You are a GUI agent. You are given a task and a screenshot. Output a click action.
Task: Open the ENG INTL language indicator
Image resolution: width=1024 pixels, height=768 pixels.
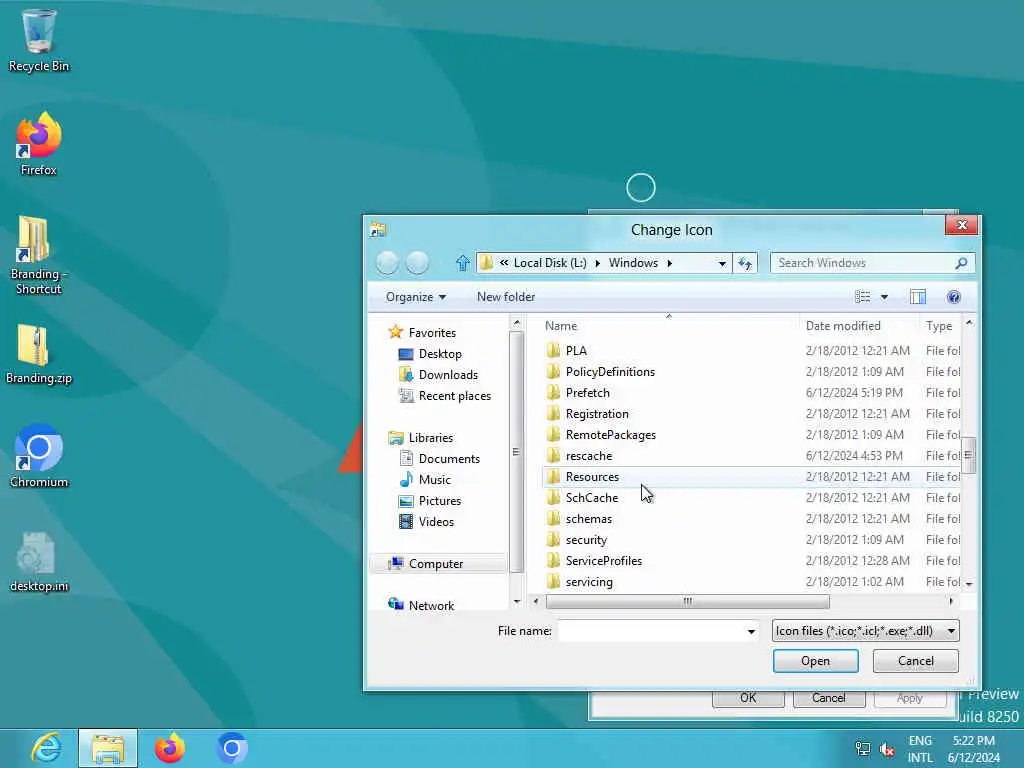[920, 749]
